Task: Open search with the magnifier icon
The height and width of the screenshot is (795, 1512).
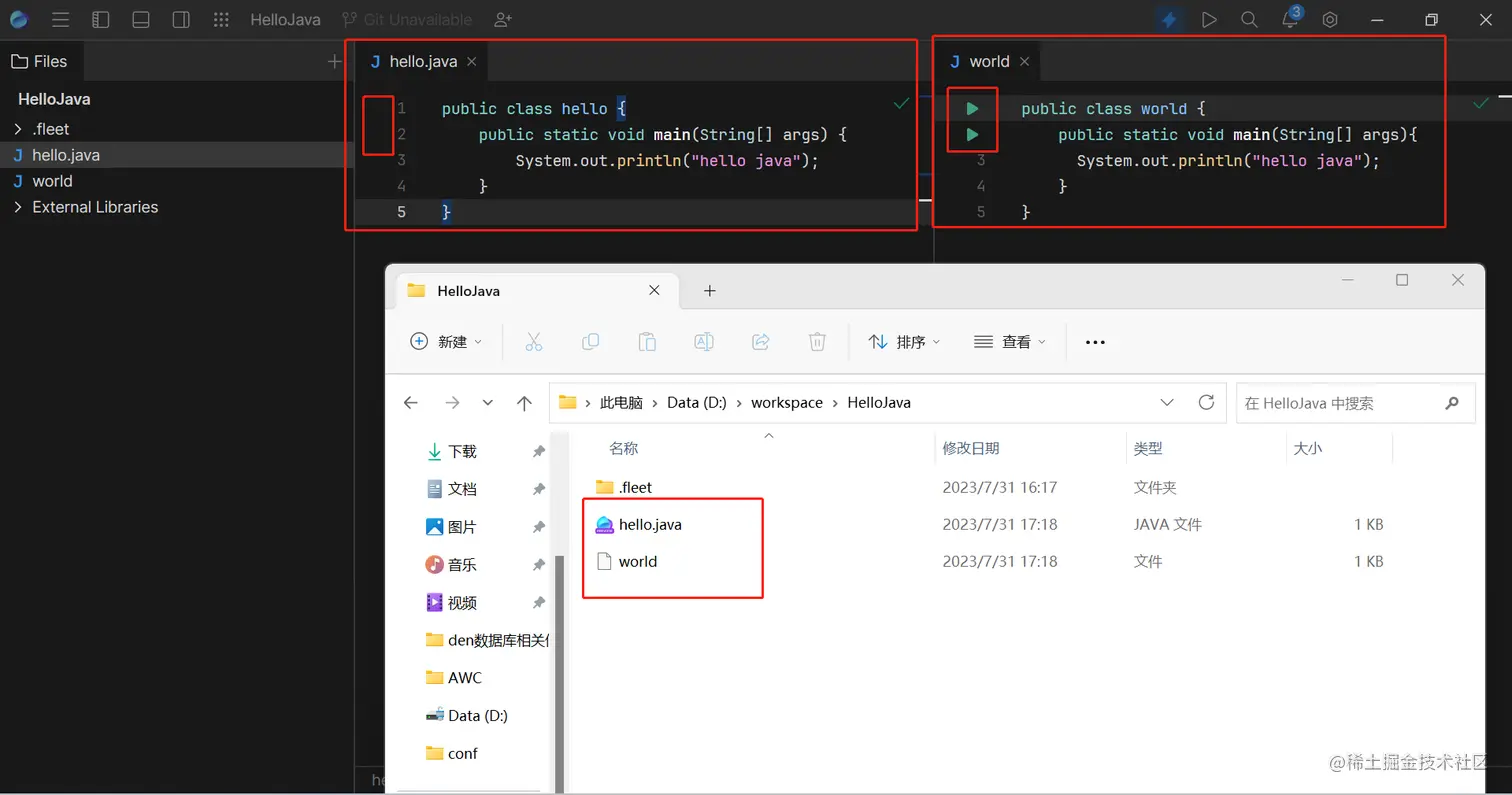Action: click(x=1249, y=20)
